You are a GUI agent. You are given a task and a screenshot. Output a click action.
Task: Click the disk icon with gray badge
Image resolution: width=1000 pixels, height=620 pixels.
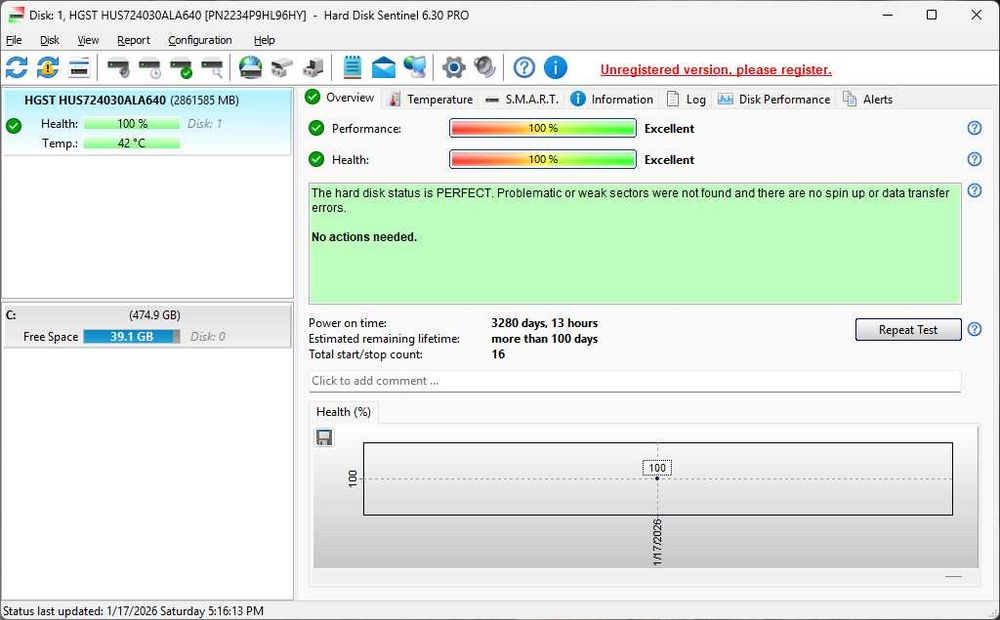(x=118, y=67)
